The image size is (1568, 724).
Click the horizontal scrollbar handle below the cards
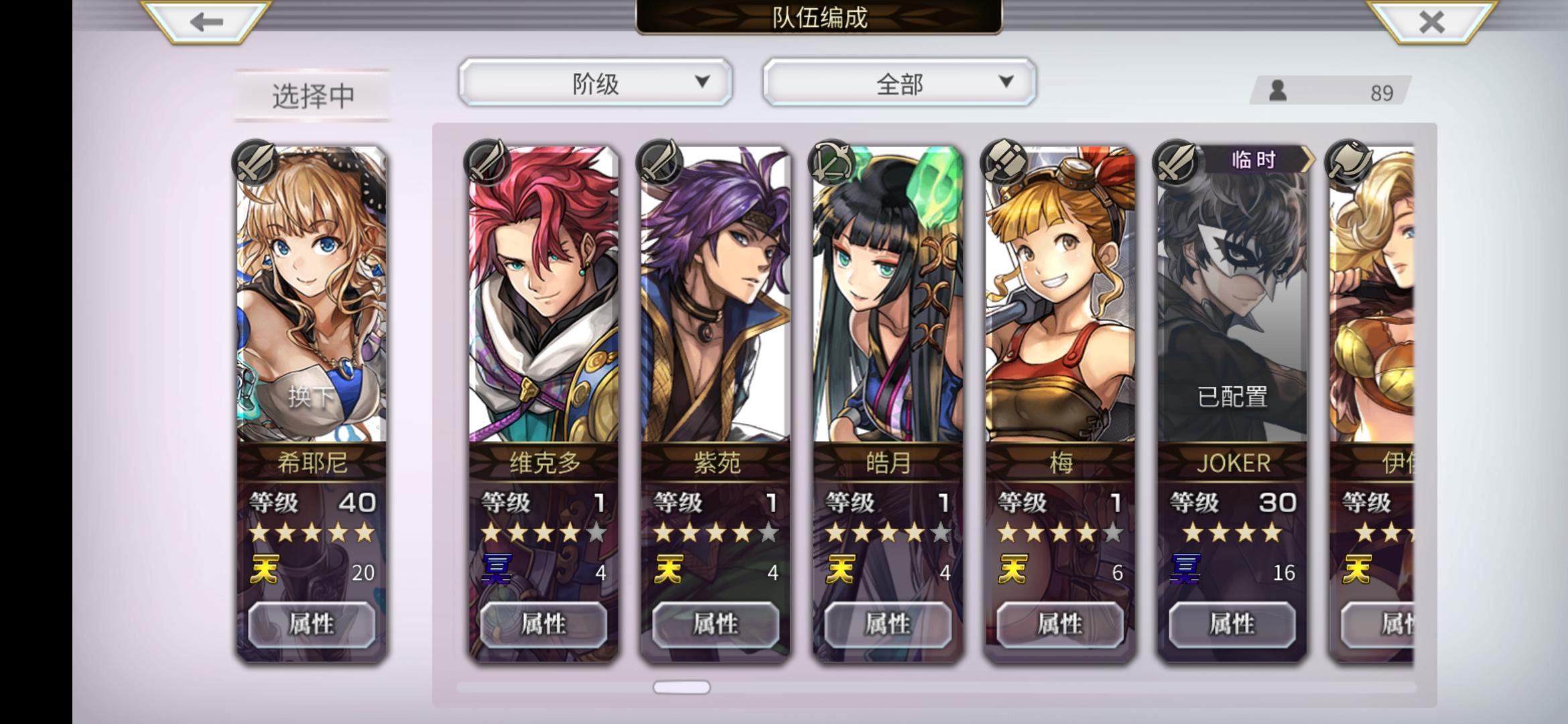click(681, 687)
